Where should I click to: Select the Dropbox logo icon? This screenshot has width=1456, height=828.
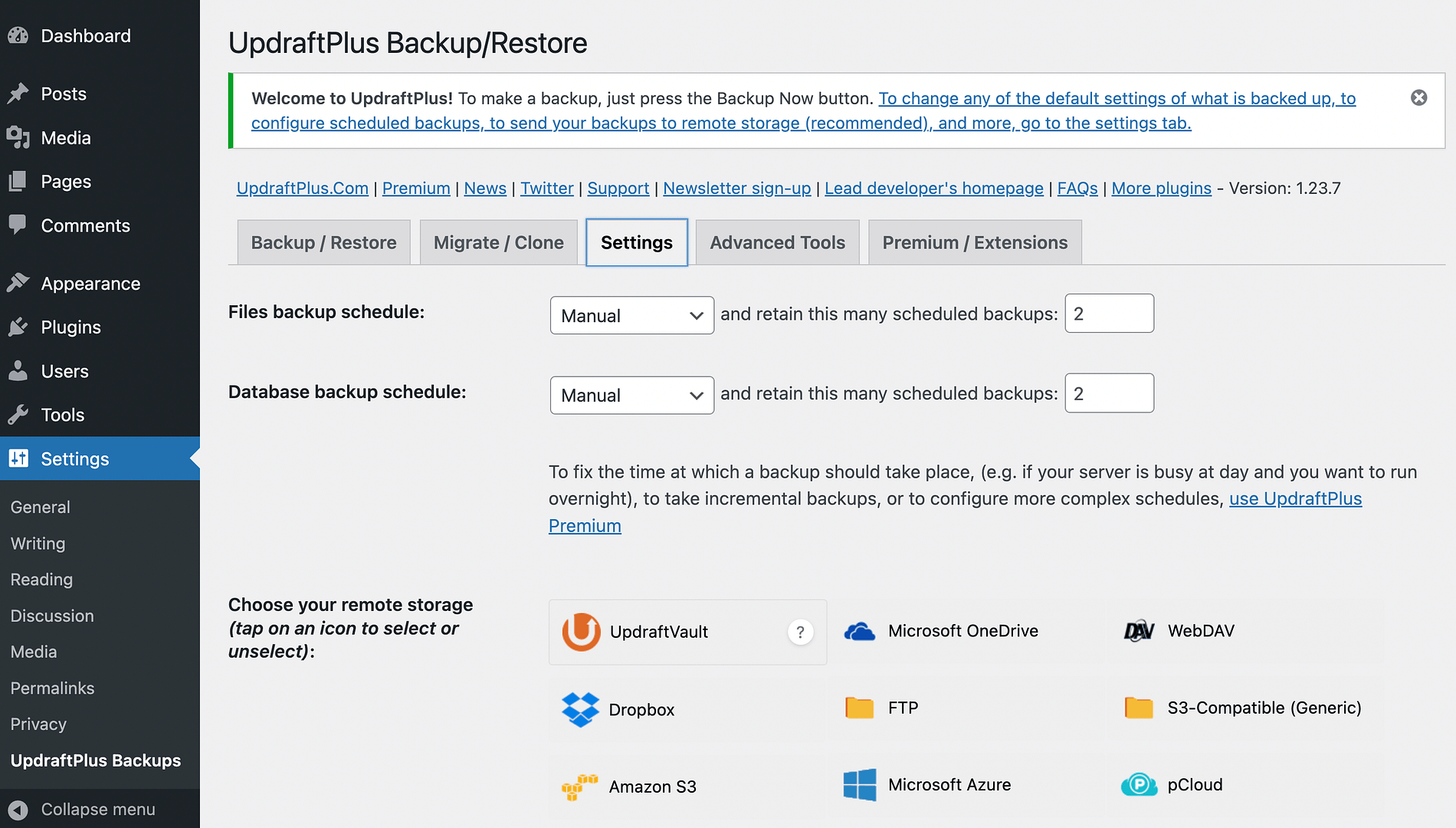[580, 710]
